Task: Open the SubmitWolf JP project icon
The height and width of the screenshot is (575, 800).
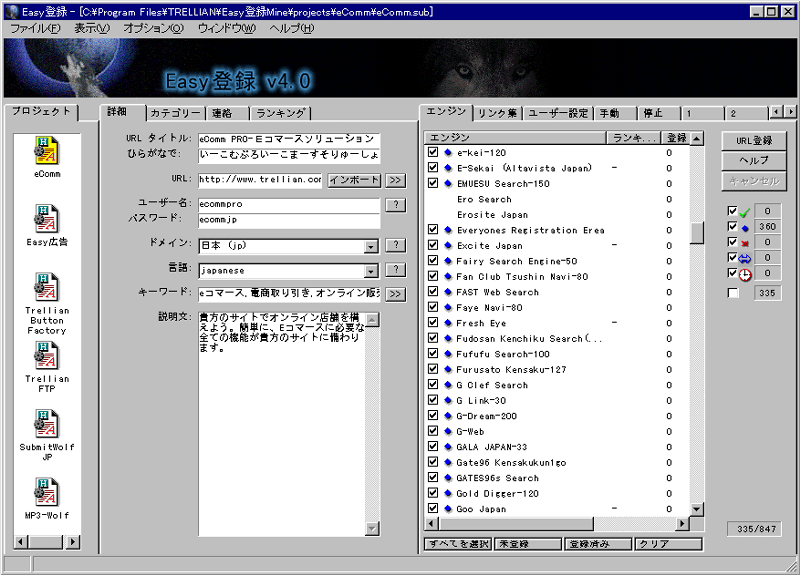Action: (x=47, y=424)
